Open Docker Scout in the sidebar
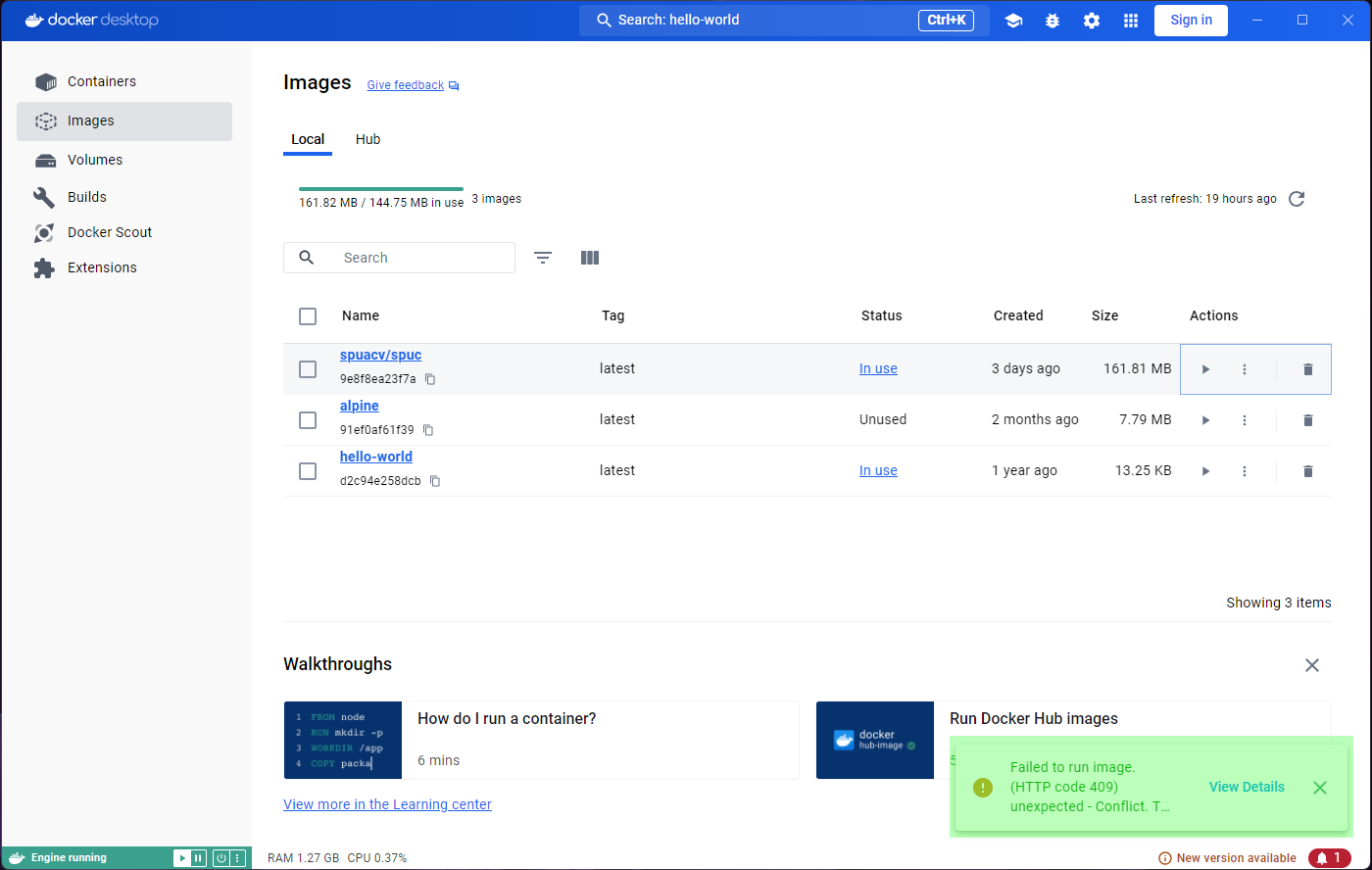1372x870 pixels. tap(124, 232)
